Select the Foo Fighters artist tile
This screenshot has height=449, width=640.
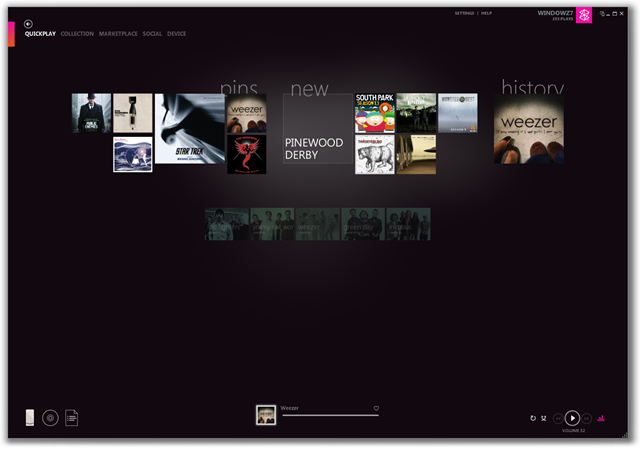pyautogui.click(x=227, y=224)
